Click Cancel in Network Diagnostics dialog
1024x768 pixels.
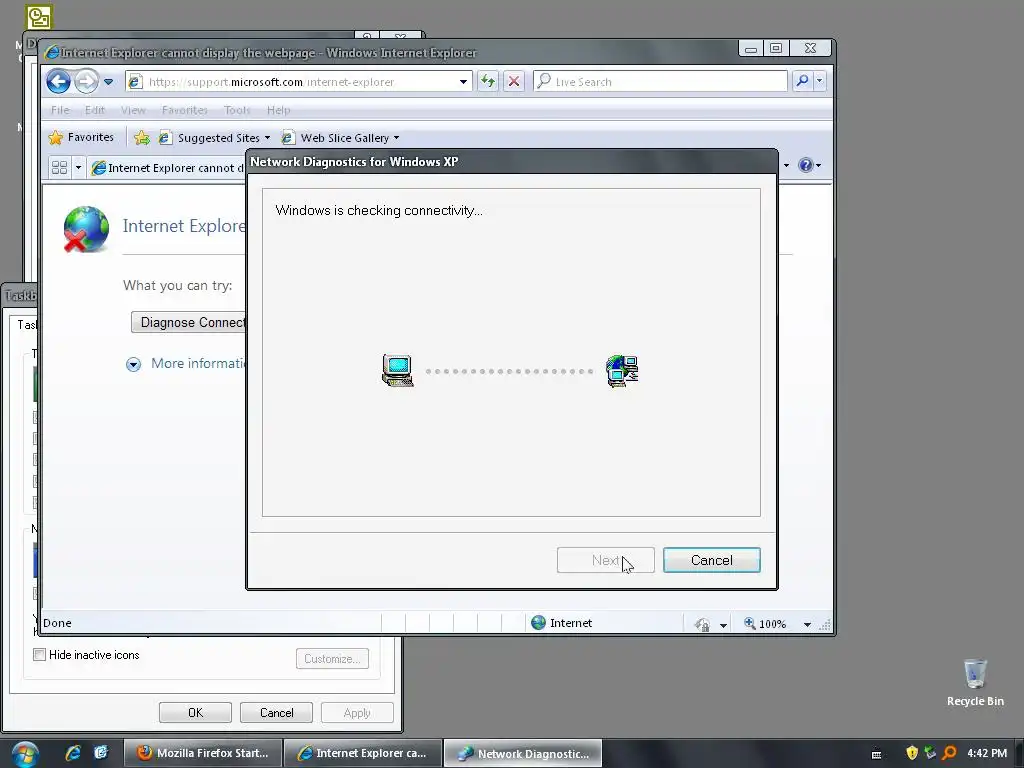tap(712, 560)
